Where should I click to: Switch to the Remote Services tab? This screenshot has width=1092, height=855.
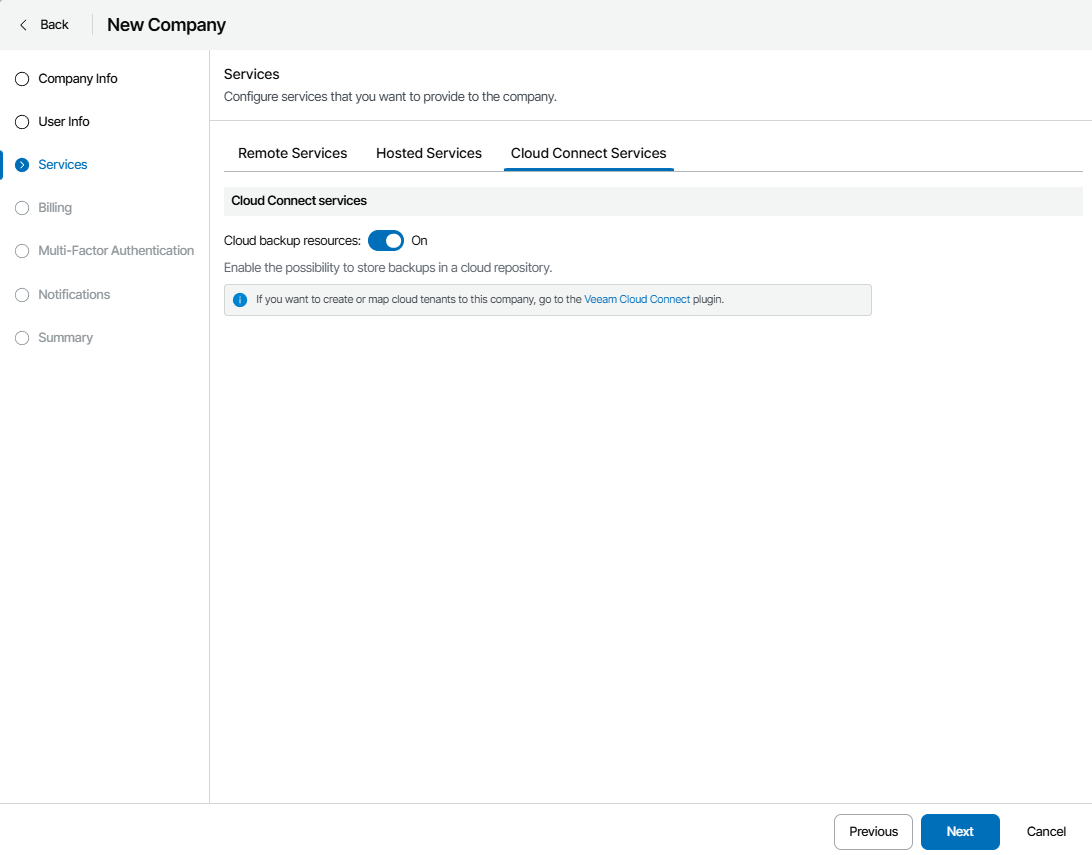click(292, 153)
